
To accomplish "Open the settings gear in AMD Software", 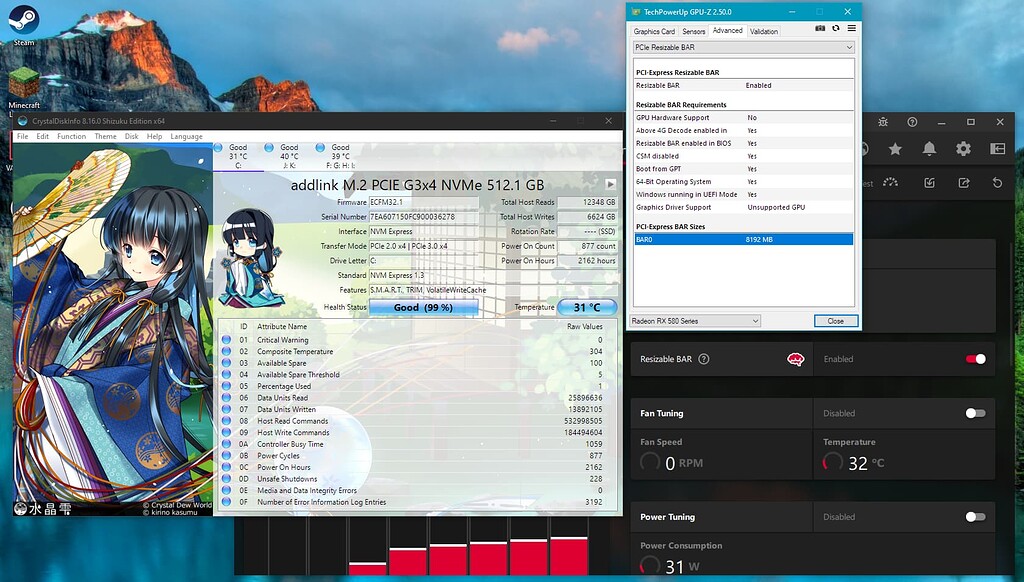I will [x=963, y=149].
